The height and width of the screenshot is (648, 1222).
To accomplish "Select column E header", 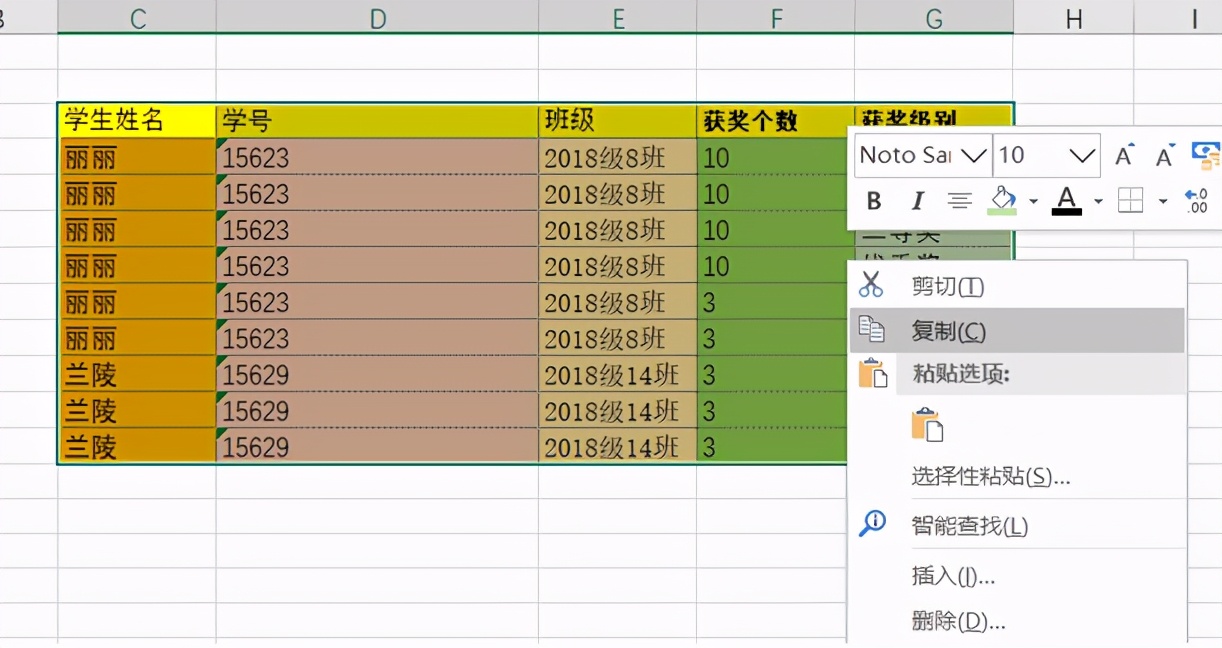I will [x=618, y=18].
